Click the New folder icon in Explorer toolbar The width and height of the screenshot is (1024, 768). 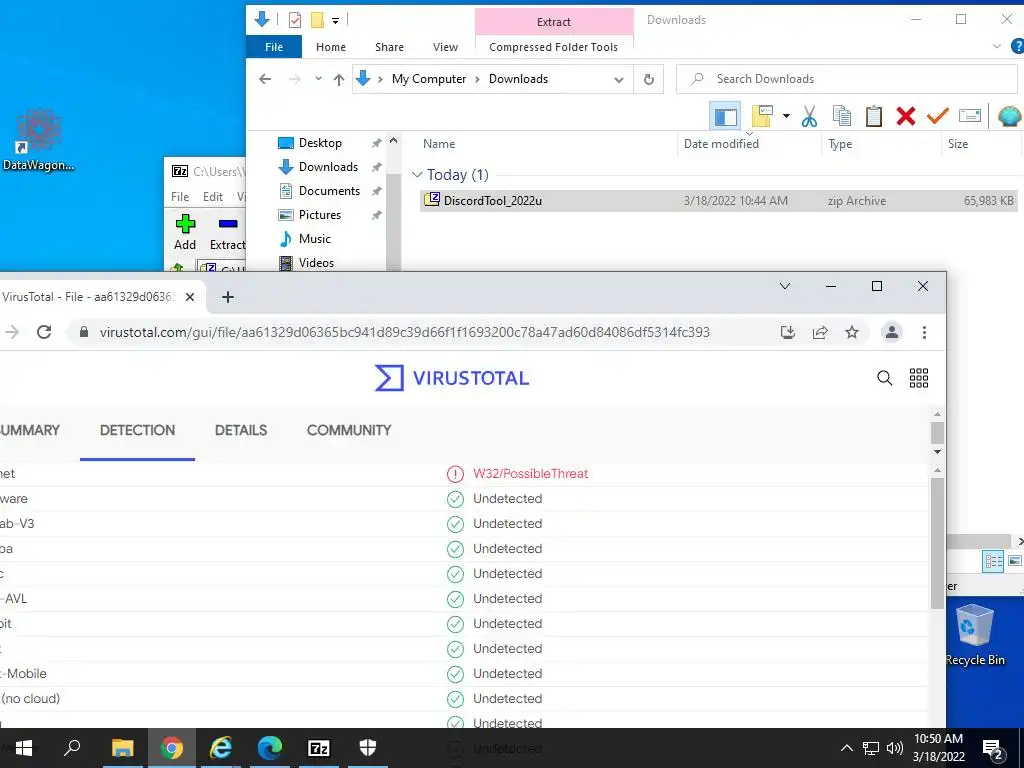point(763,116)
